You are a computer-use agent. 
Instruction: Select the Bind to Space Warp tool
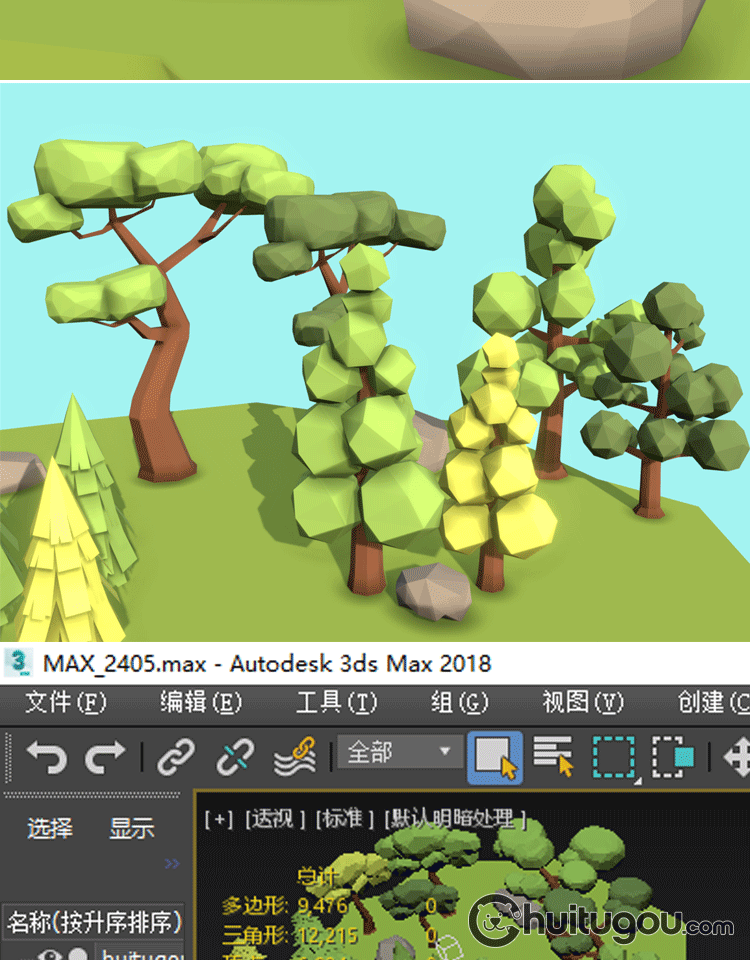click(295, 757)
